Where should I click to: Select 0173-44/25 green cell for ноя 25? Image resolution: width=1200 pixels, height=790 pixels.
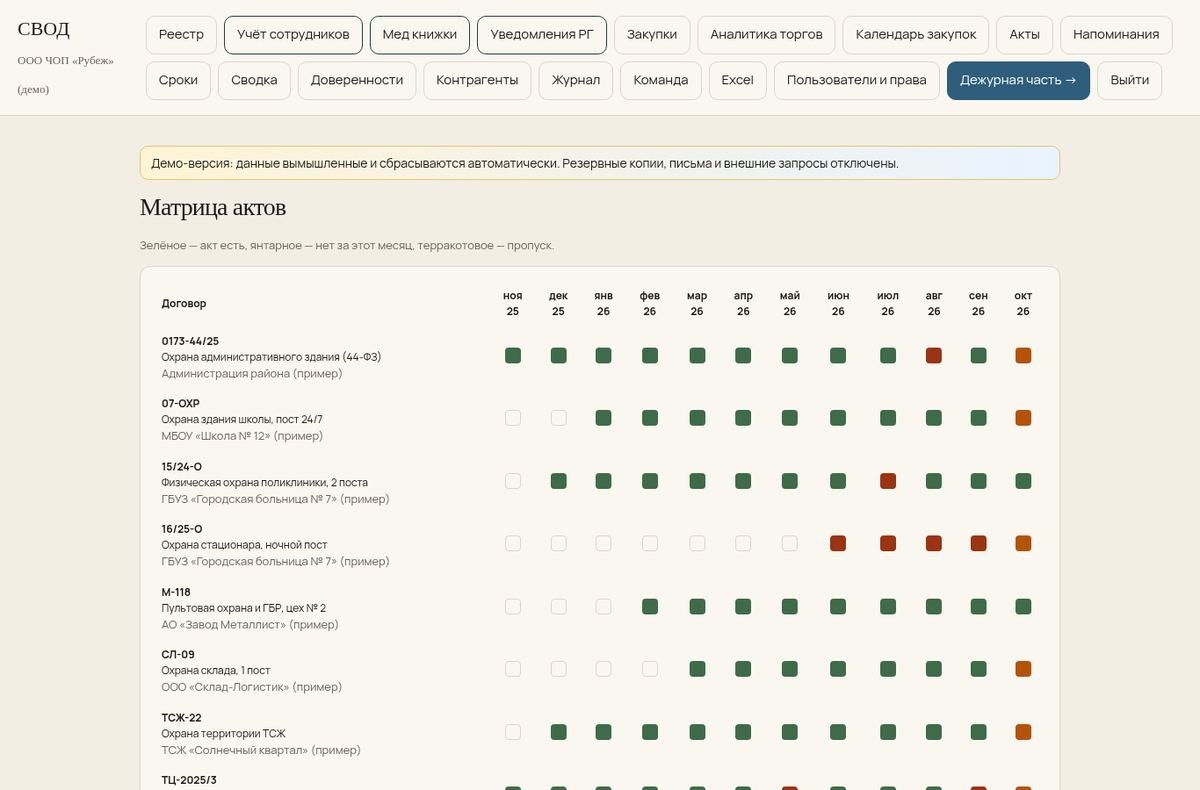point(513,356)
